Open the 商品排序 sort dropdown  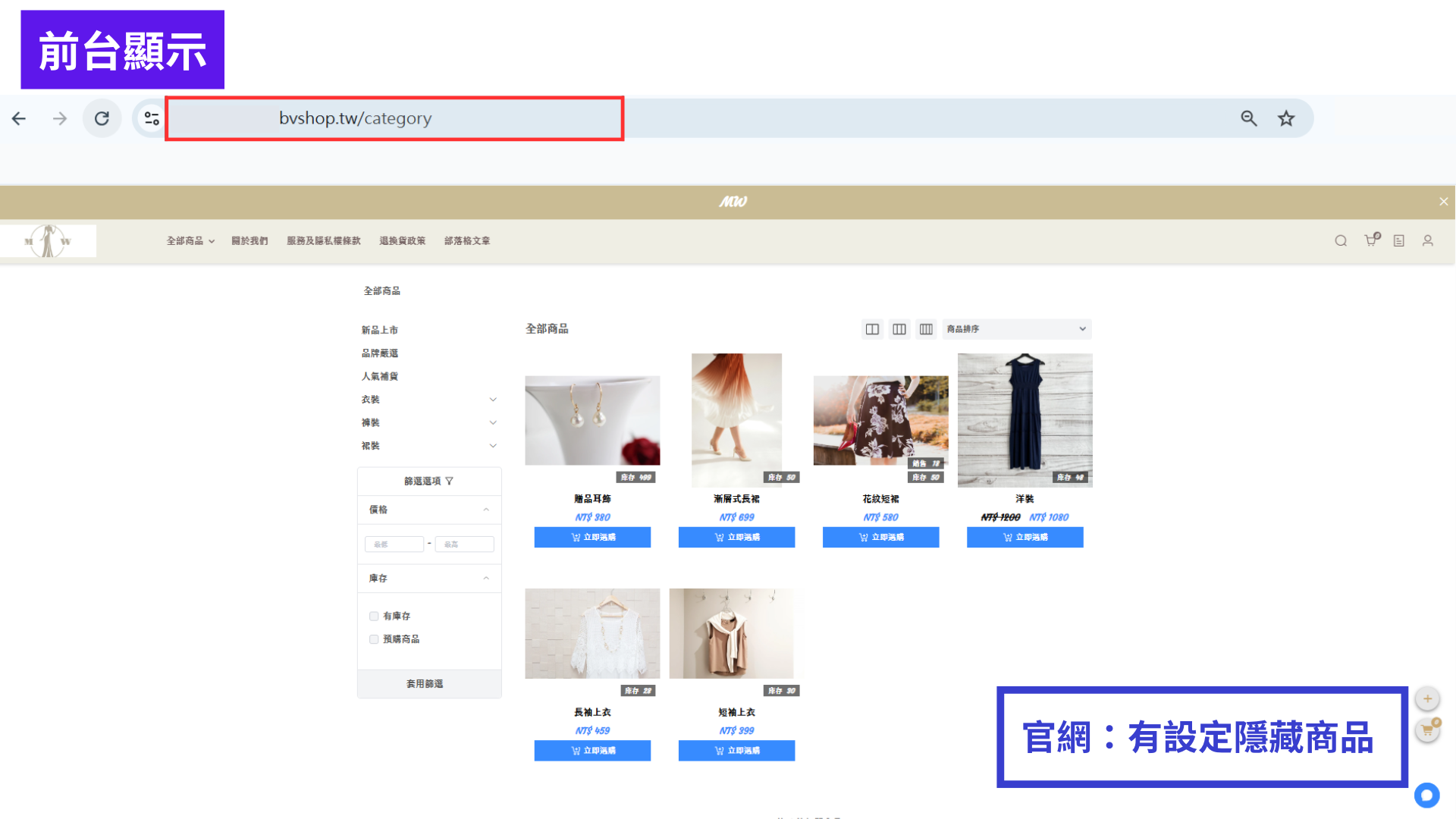point(1017,329)
